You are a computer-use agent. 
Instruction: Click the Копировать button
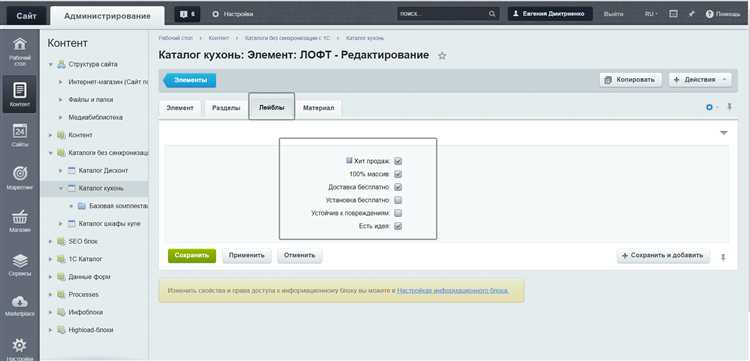pos(630,80)
